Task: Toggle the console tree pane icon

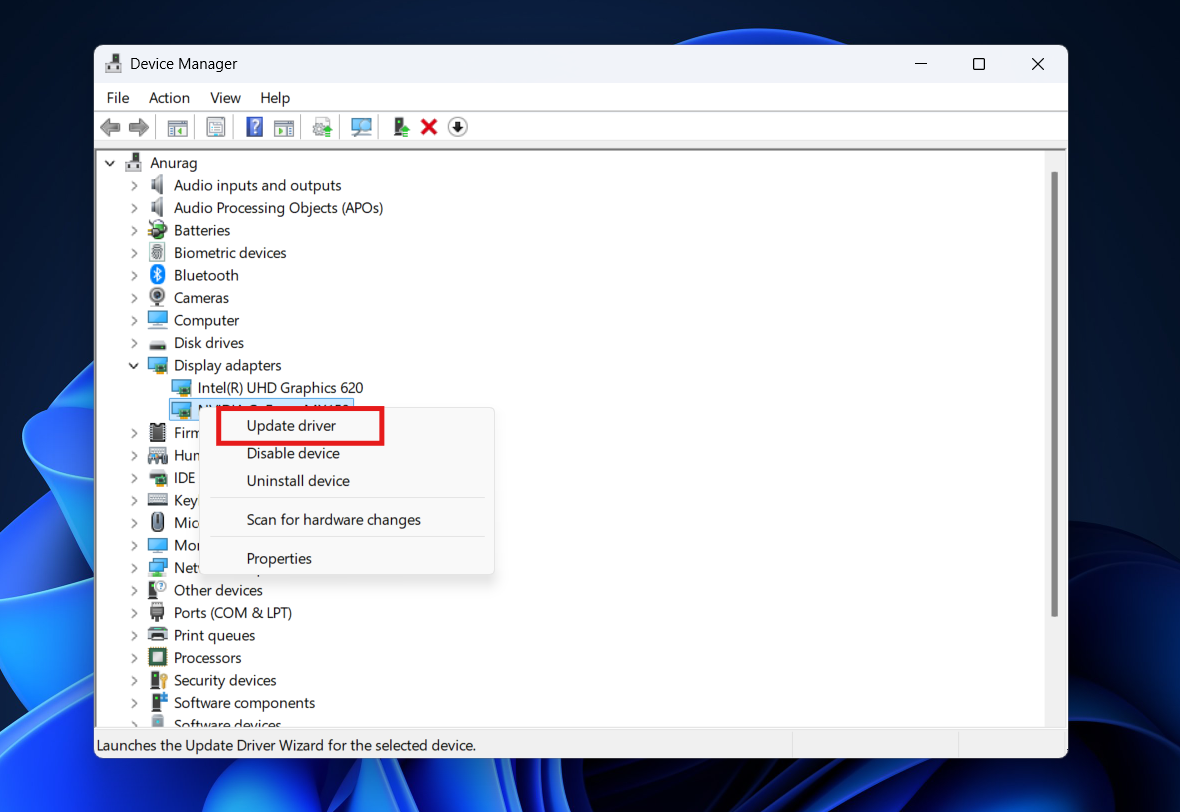Action: coord(177,127)
